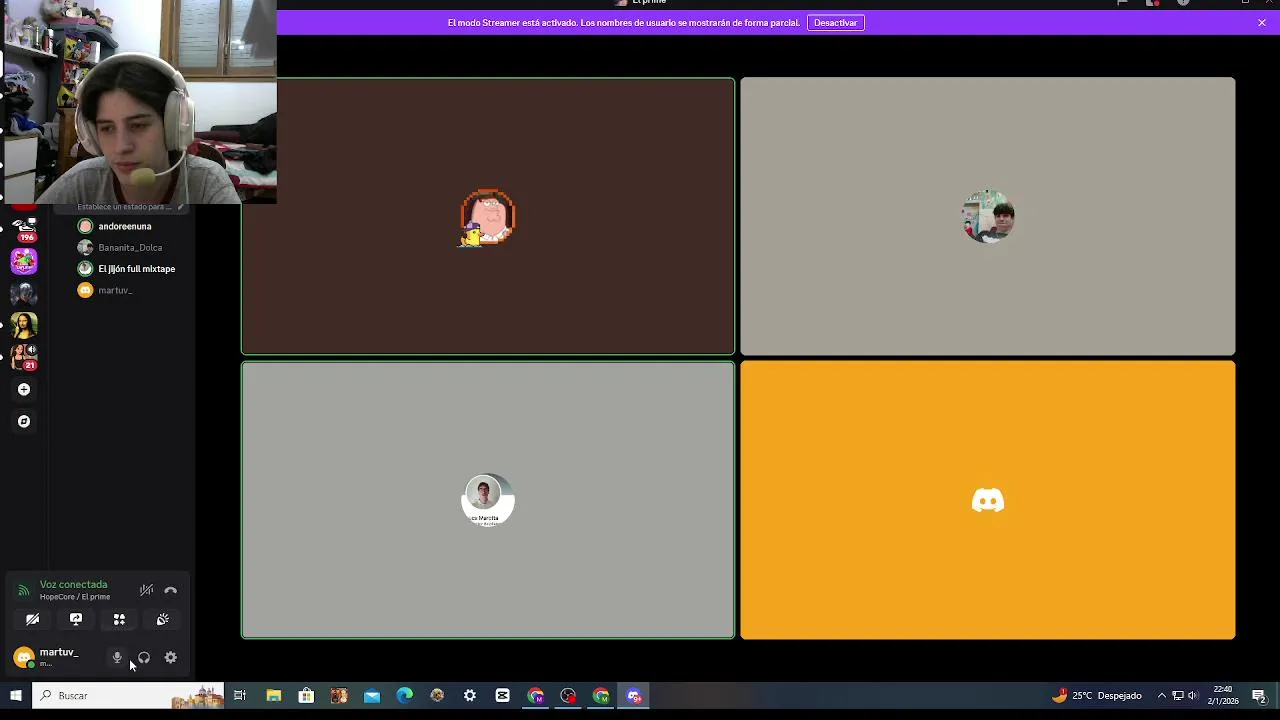1280x720 pixels.
Task: Open volume control in system tray
Action: (1192, 696)
